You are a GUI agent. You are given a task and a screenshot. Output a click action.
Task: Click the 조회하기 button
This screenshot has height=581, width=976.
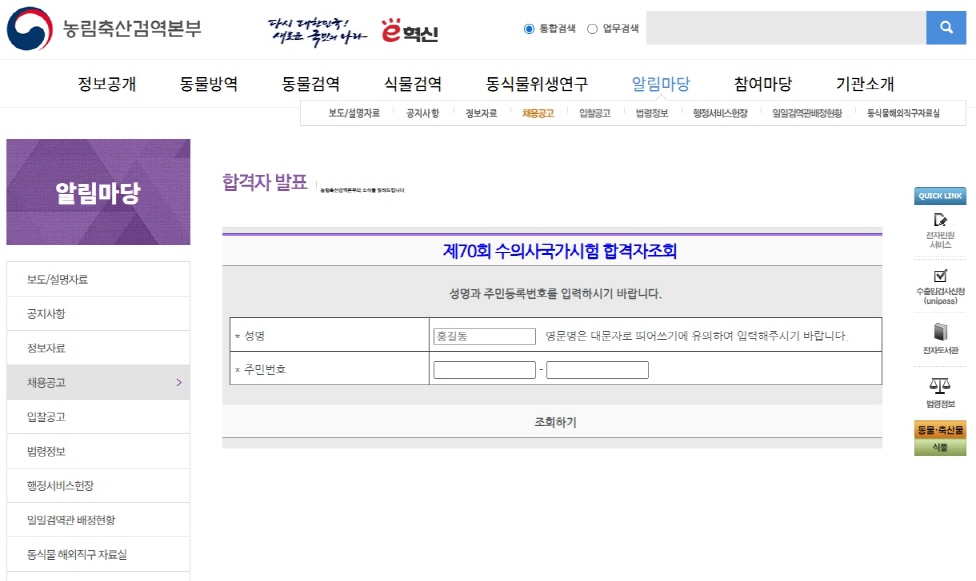point(555,422)
